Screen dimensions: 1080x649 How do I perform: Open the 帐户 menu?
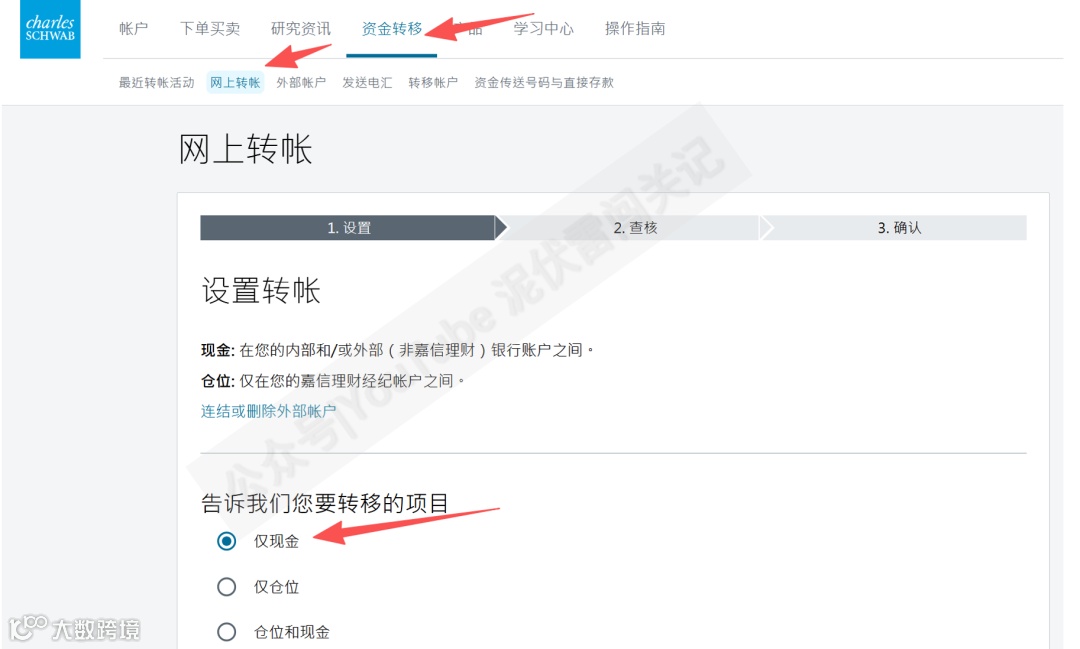[134, 28]
